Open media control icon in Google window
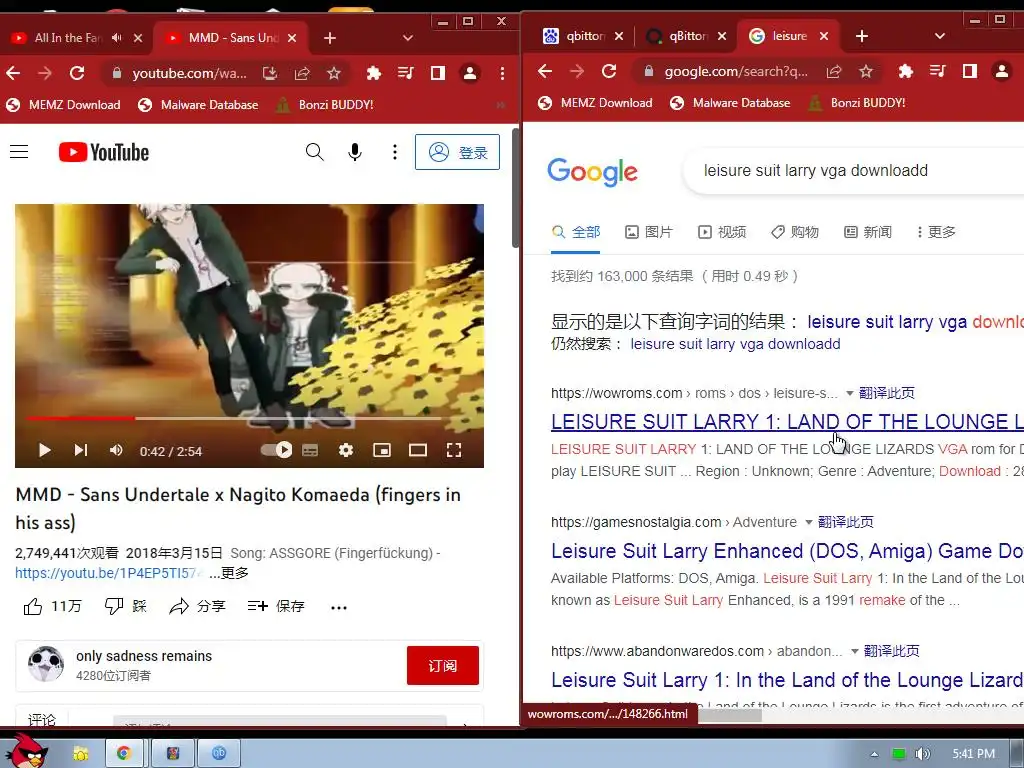The image size is (1024, 768). point(937,71)
